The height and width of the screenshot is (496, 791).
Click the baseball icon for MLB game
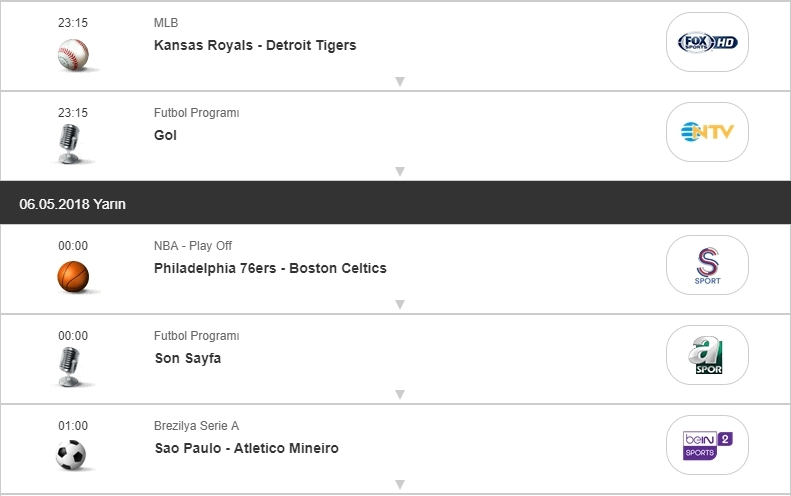pos(73,54)
